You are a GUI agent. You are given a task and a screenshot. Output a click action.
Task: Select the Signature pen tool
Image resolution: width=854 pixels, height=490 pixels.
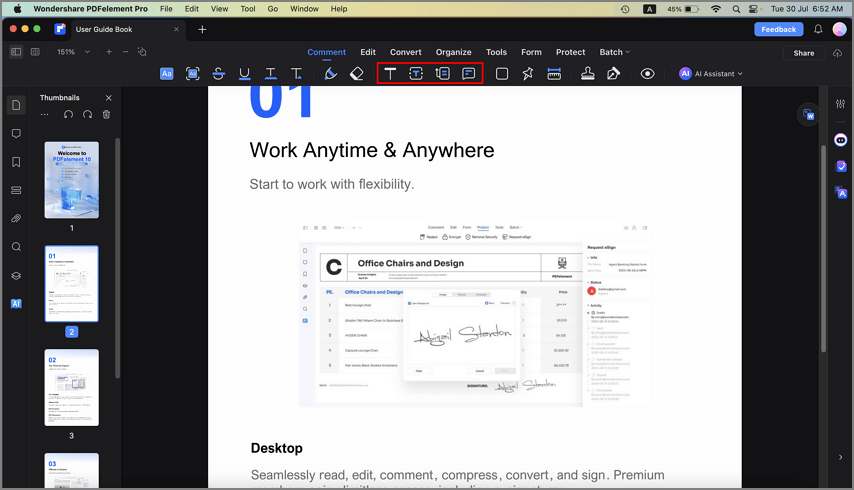(x=613, y=74)
